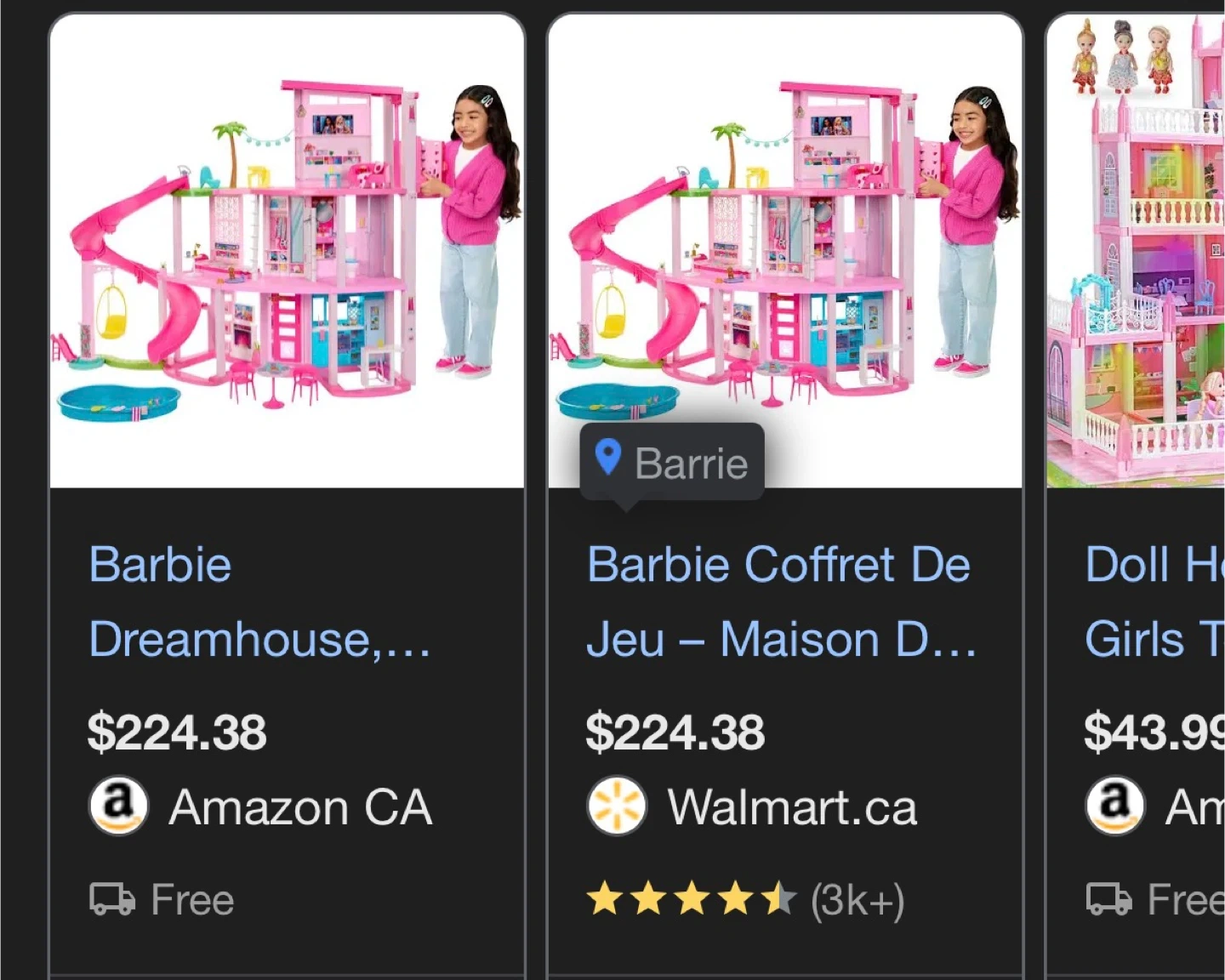This screenshot has height=980, width=1225.
Task: Open the Doll House Girls title link
Action: (x=1154, y=601)
